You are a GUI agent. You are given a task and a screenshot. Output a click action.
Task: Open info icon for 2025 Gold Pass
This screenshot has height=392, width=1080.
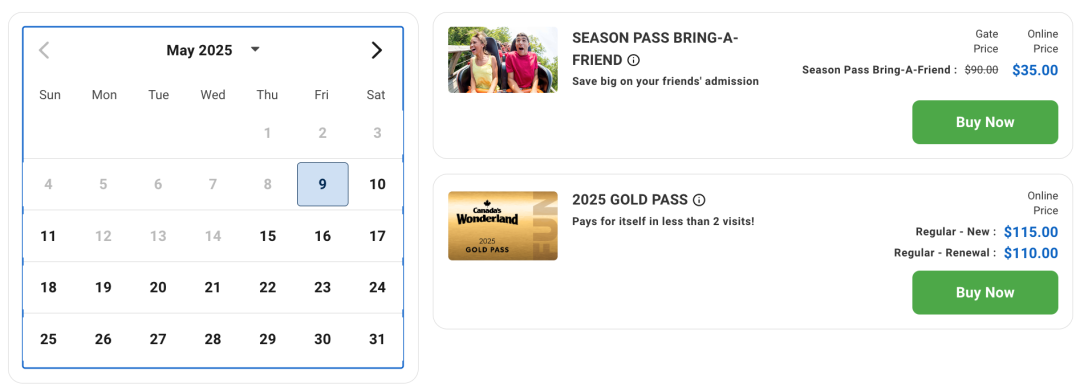699,200
